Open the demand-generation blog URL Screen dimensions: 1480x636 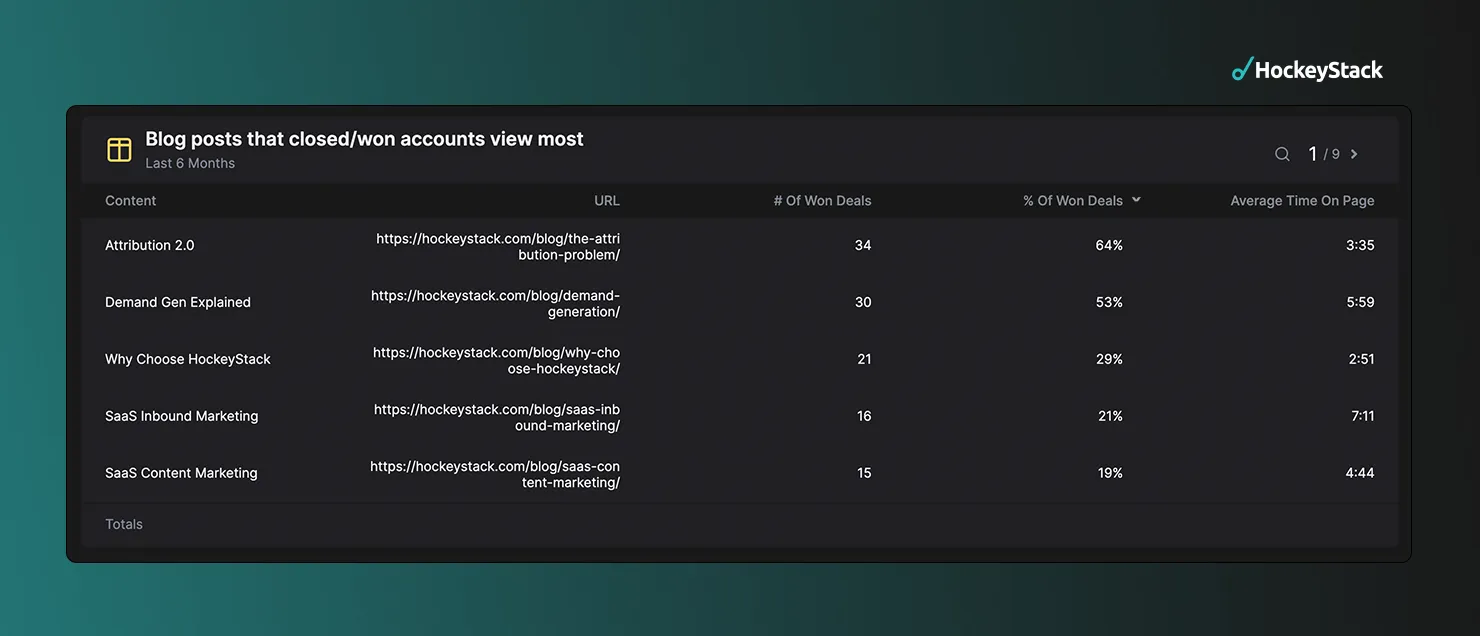(495, 304)
